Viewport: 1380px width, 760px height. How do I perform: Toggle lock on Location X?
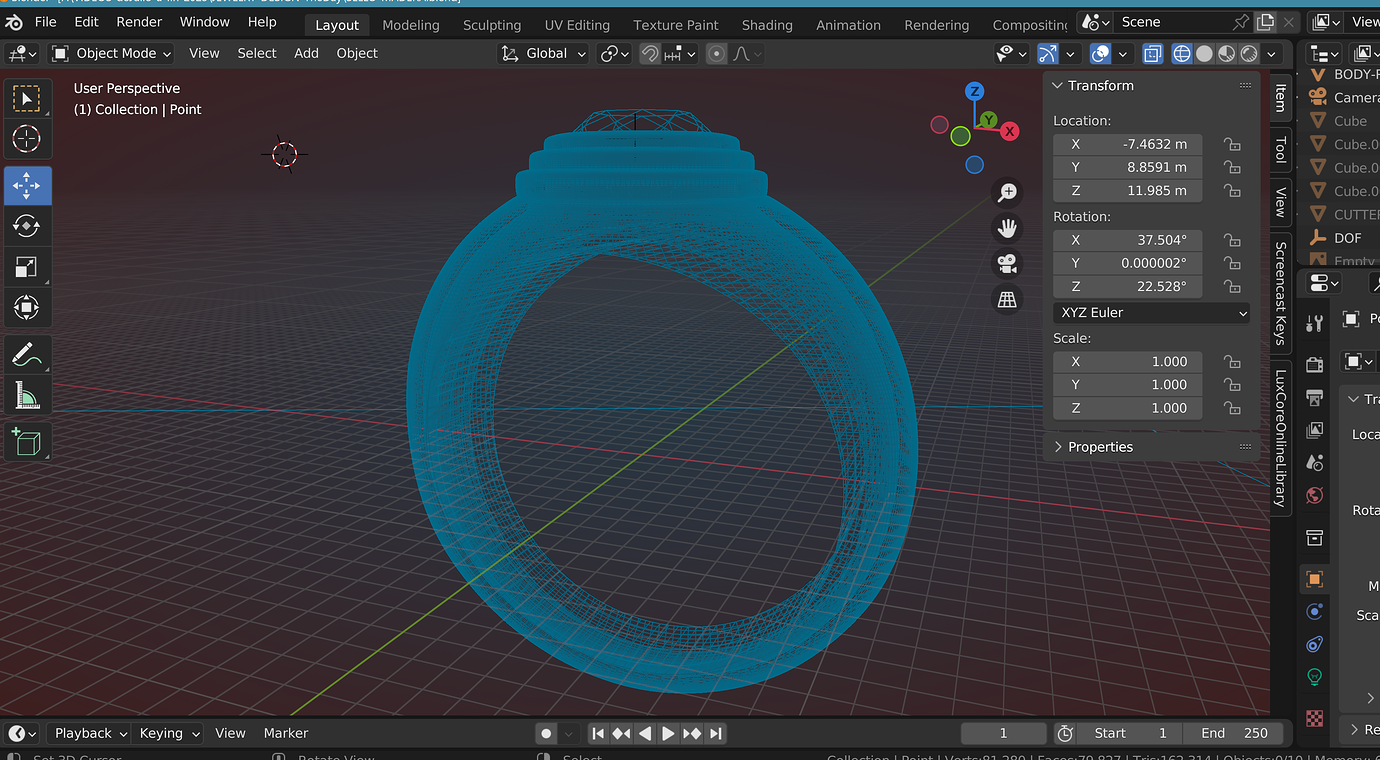click(x=1232, y=144)
